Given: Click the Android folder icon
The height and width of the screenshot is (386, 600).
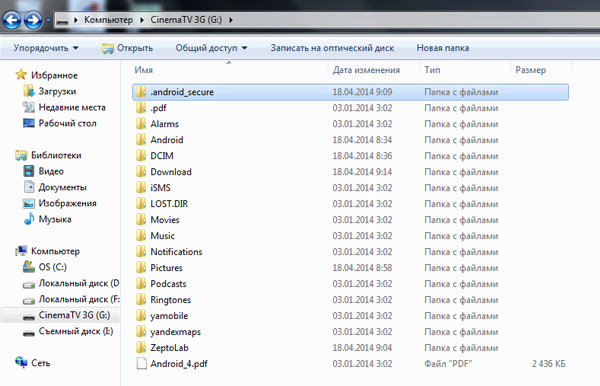Looking at the screenshot, I should pyautogui.click(x=141, y=140).
